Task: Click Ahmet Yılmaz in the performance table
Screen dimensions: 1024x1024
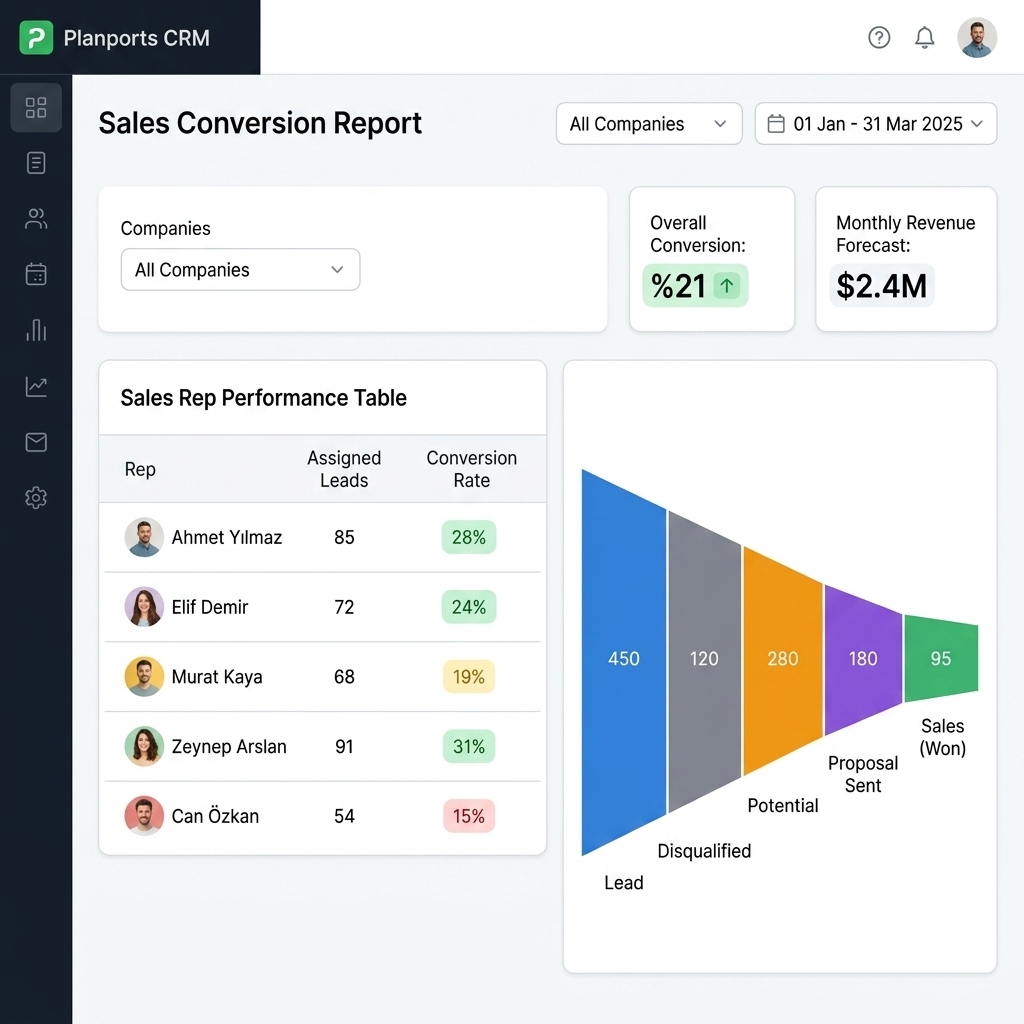Action: 231,537
